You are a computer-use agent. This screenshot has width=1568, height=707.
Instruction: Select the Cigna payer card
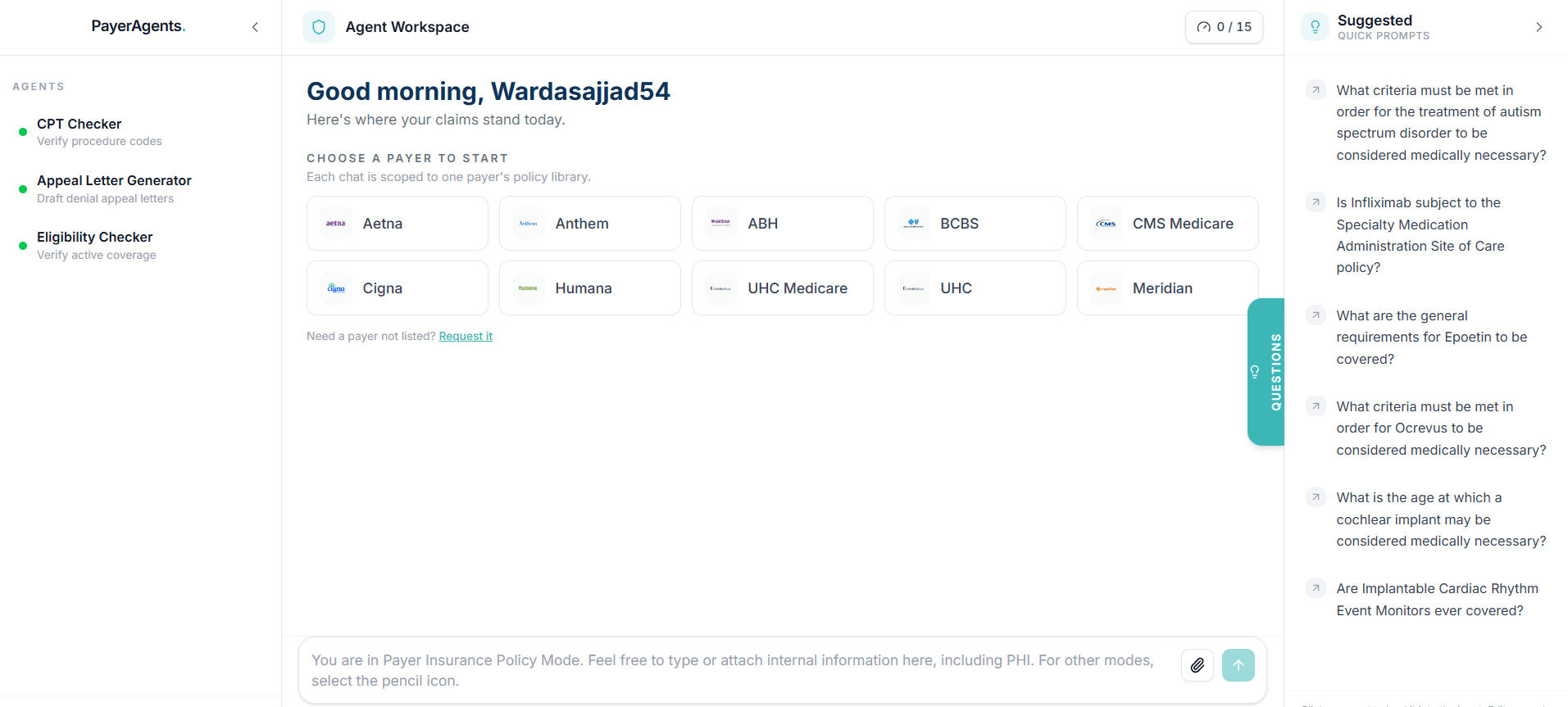pyautogui.click(x=398, y=288)
